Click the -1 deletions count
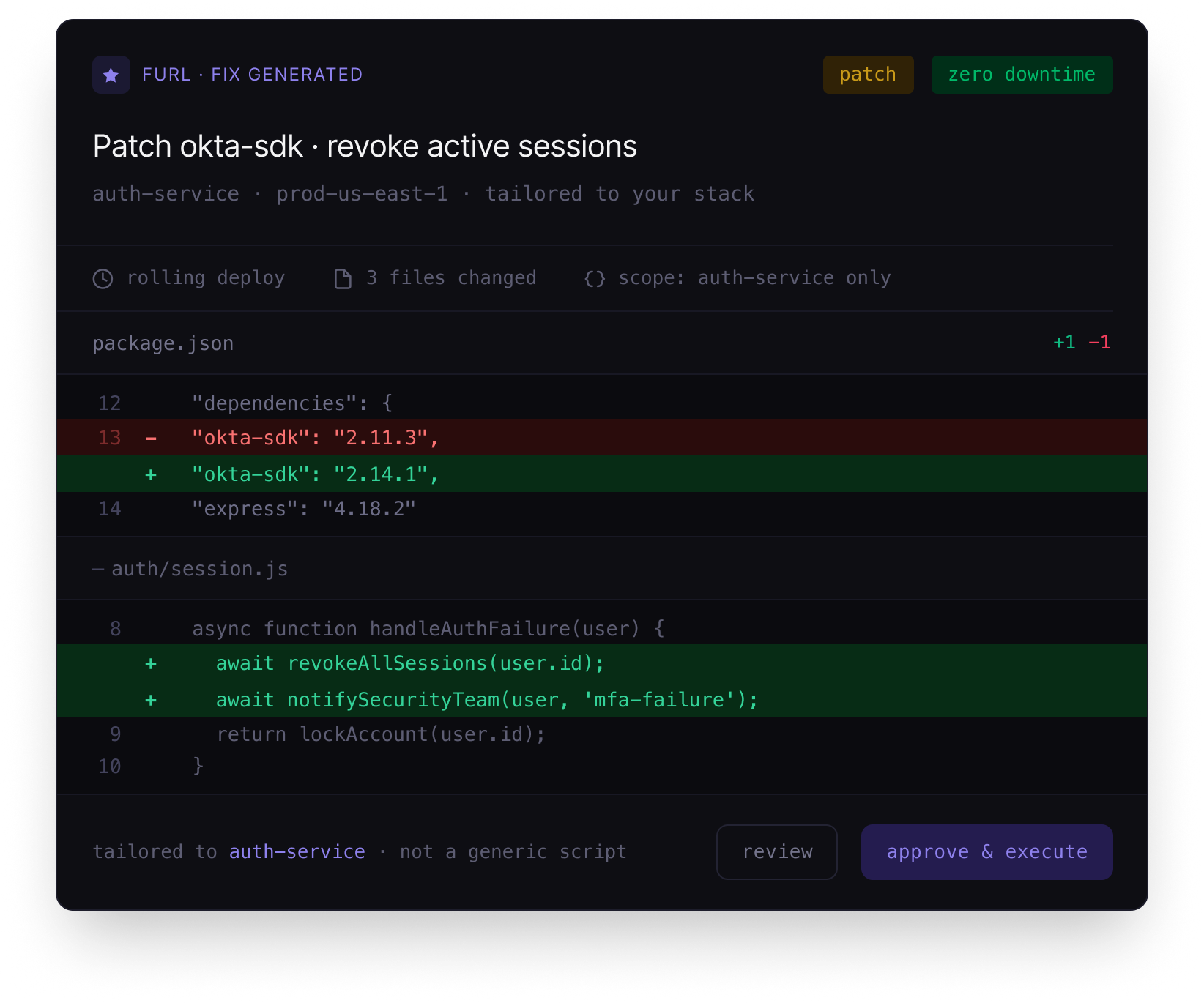Image resolution: width=1204 pixels, height=1003 pixels. [x=1099, y=343]
